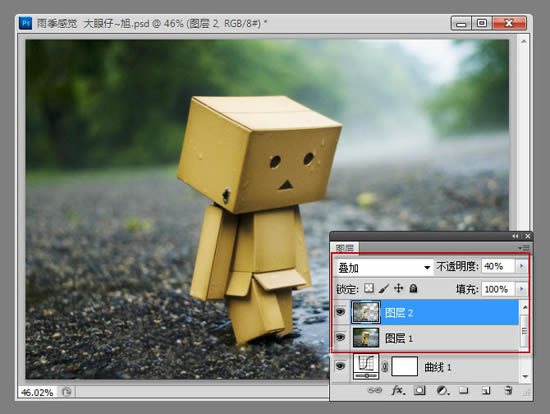Open the layers panel options menu
The height and width of the screenshot is (414, 550).
[x=524, y=248]
